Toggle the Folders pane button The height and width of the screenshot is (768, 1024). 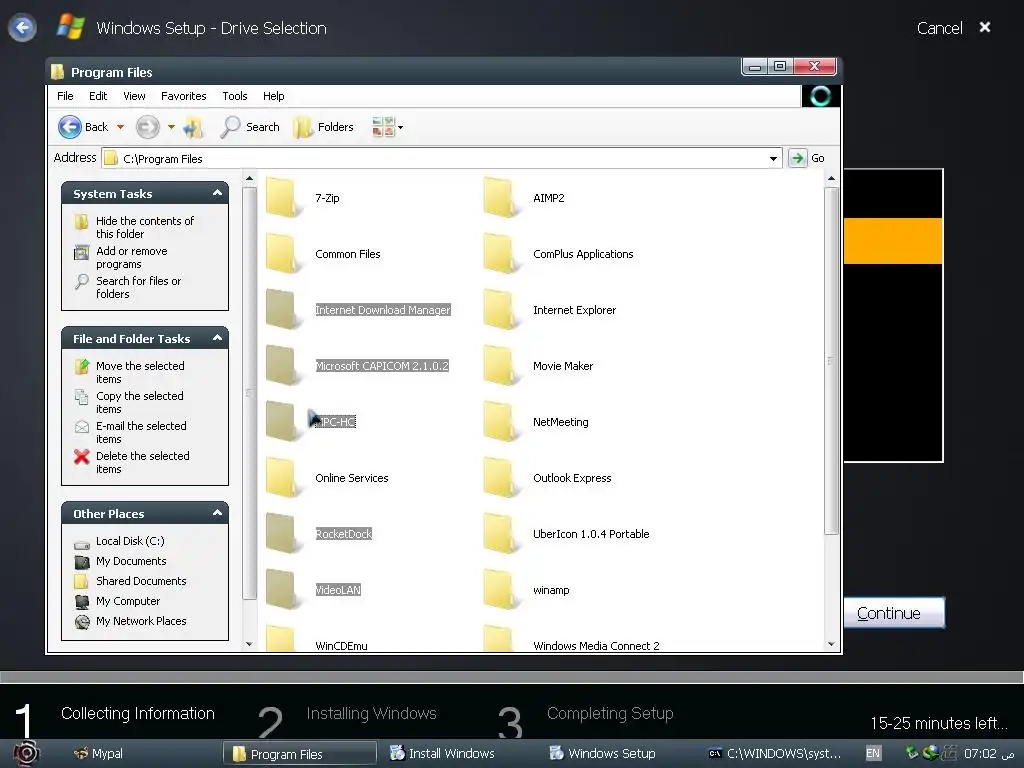324,127
